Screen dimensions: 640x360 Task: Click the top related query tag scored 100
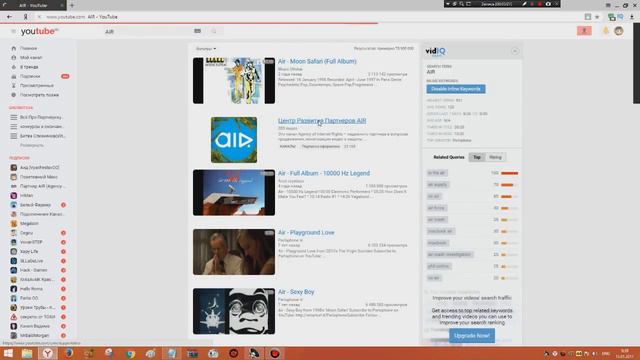[437, 173]
